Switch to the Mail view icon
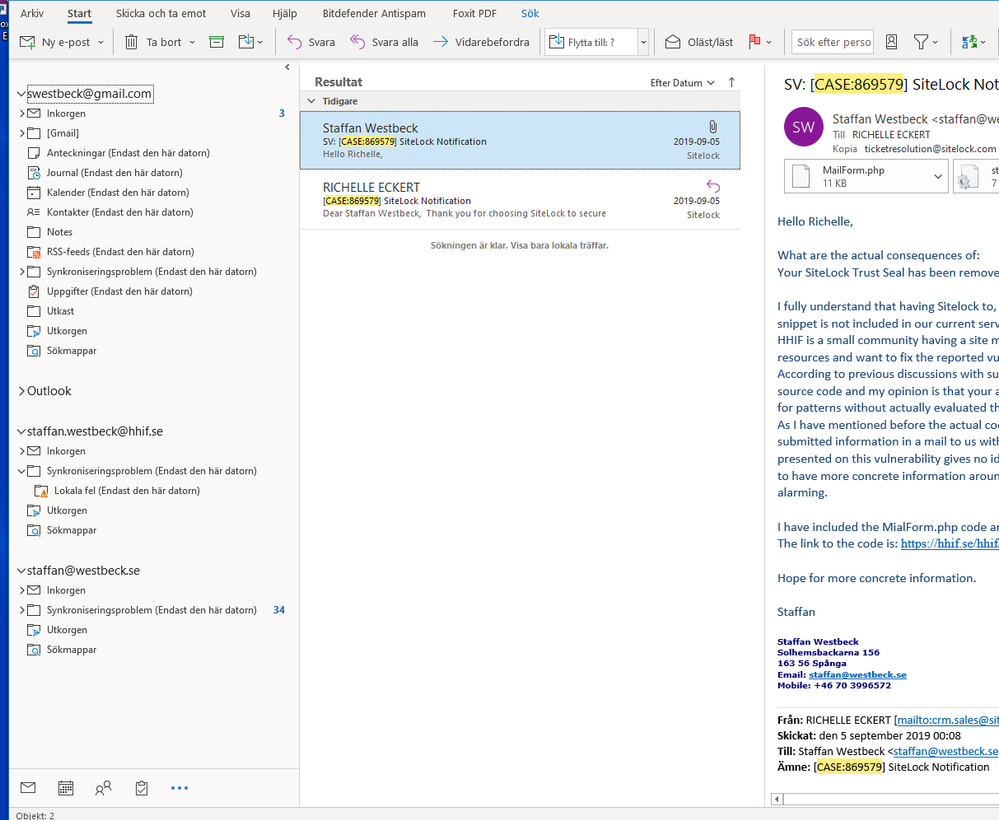This screenshot has height=820, width=999. click(x=28, y=788)
